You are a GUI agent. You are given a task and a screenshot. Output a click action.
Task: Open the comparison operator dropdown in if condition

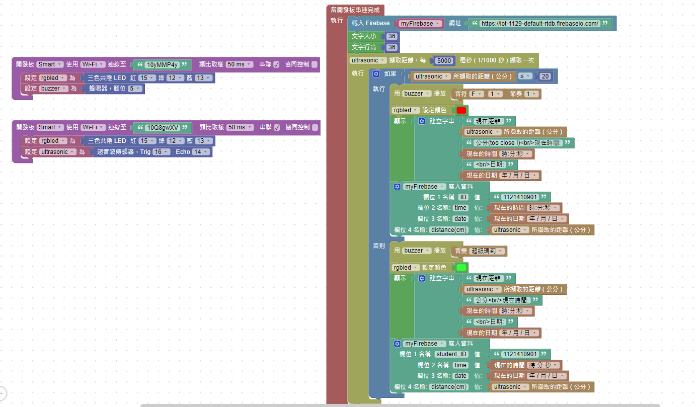(x=526, y=76)
